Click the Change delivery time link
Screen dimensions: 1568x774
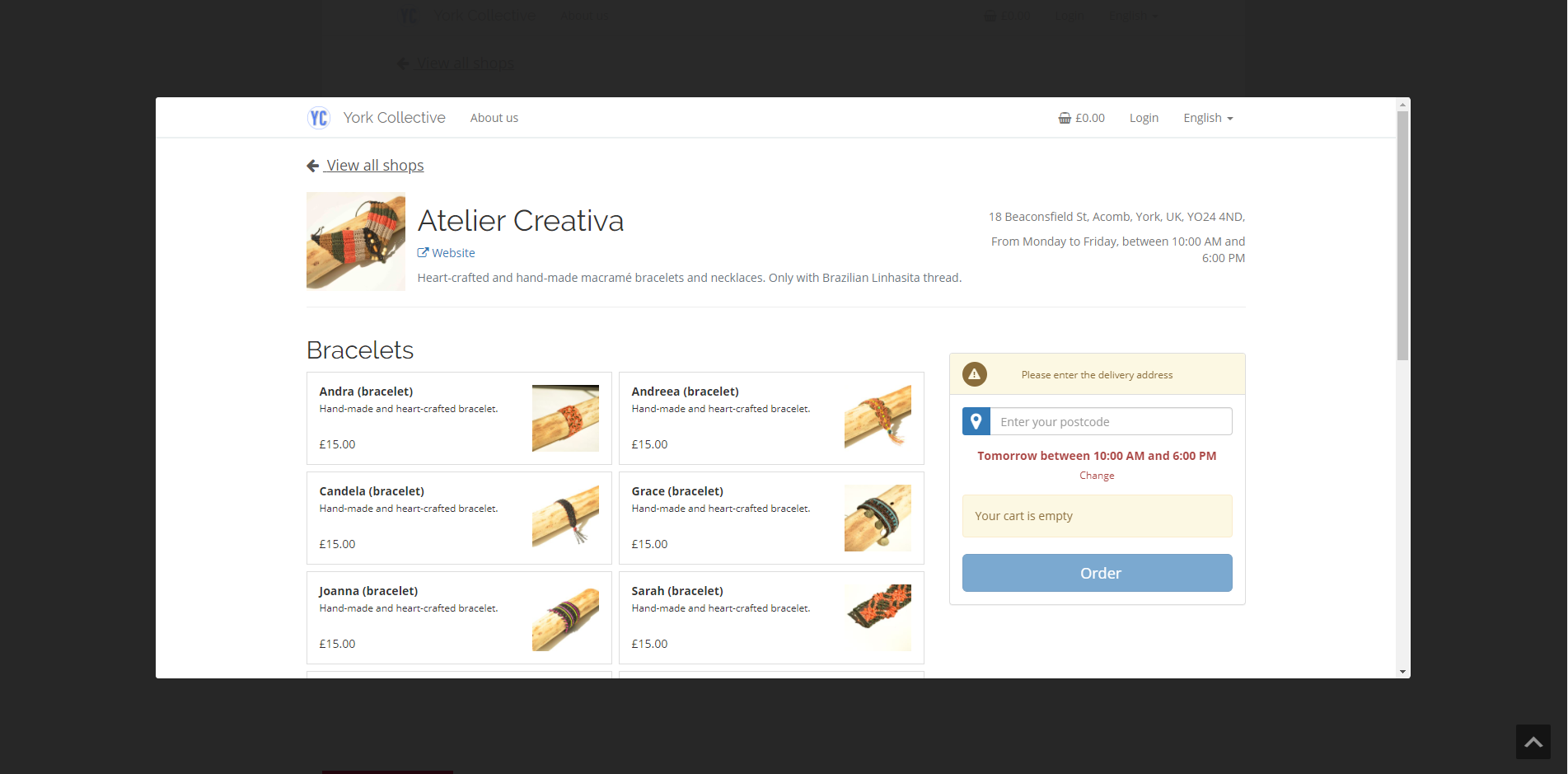pos(1097,476)
